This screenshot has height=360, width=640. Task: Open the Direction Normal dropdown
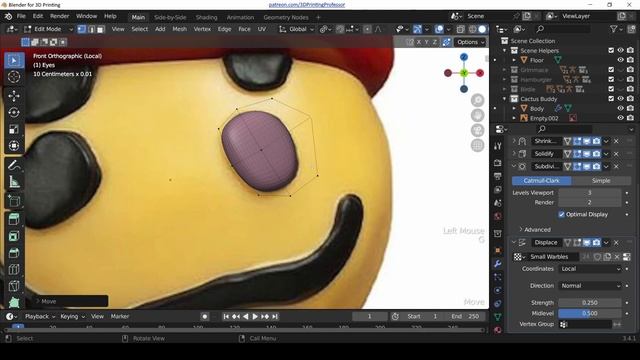[590, 286]
